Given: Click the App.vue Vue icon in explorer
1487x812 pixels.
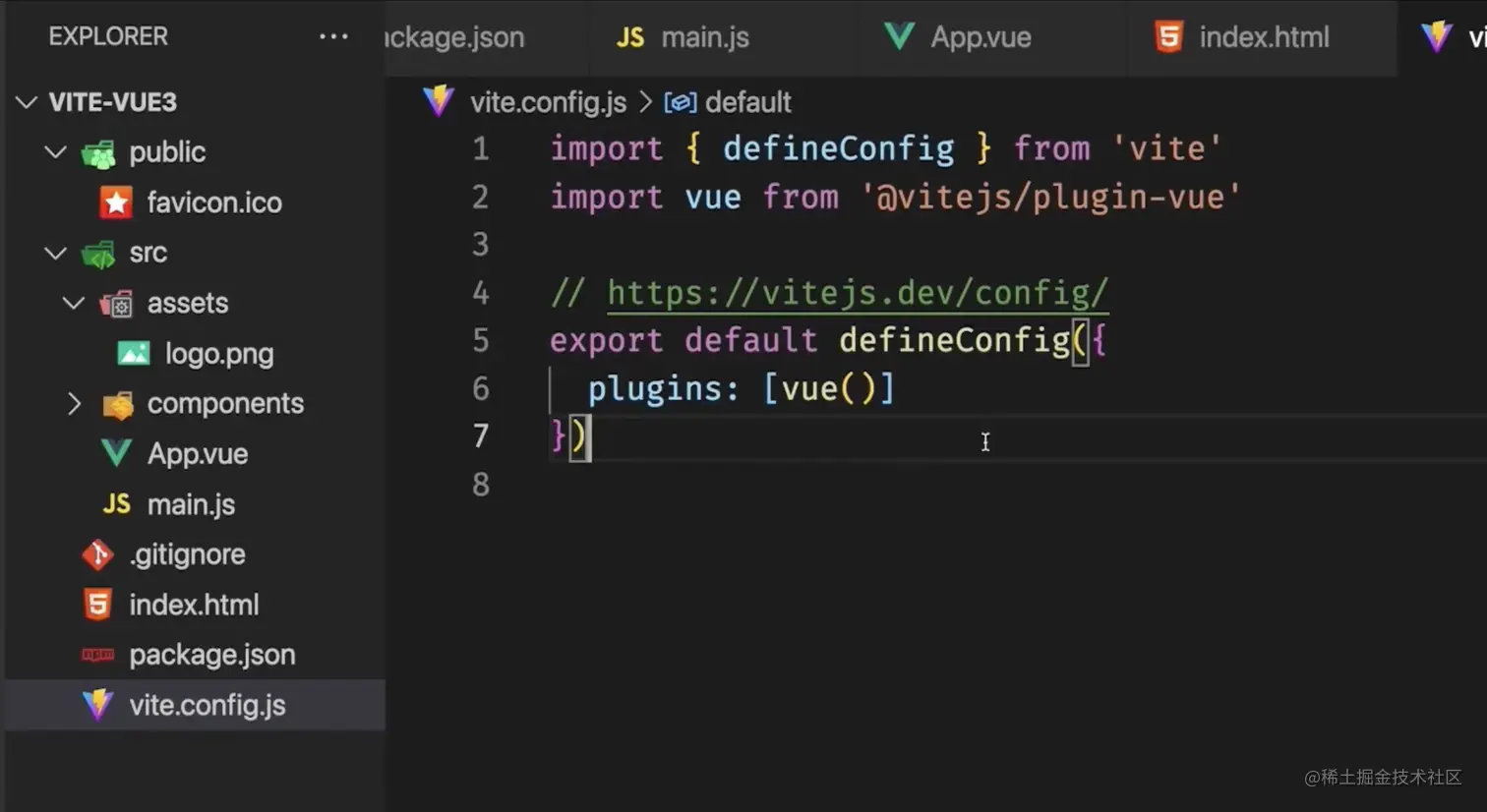Looking at the screenshot, I should (x=116, y=453).
